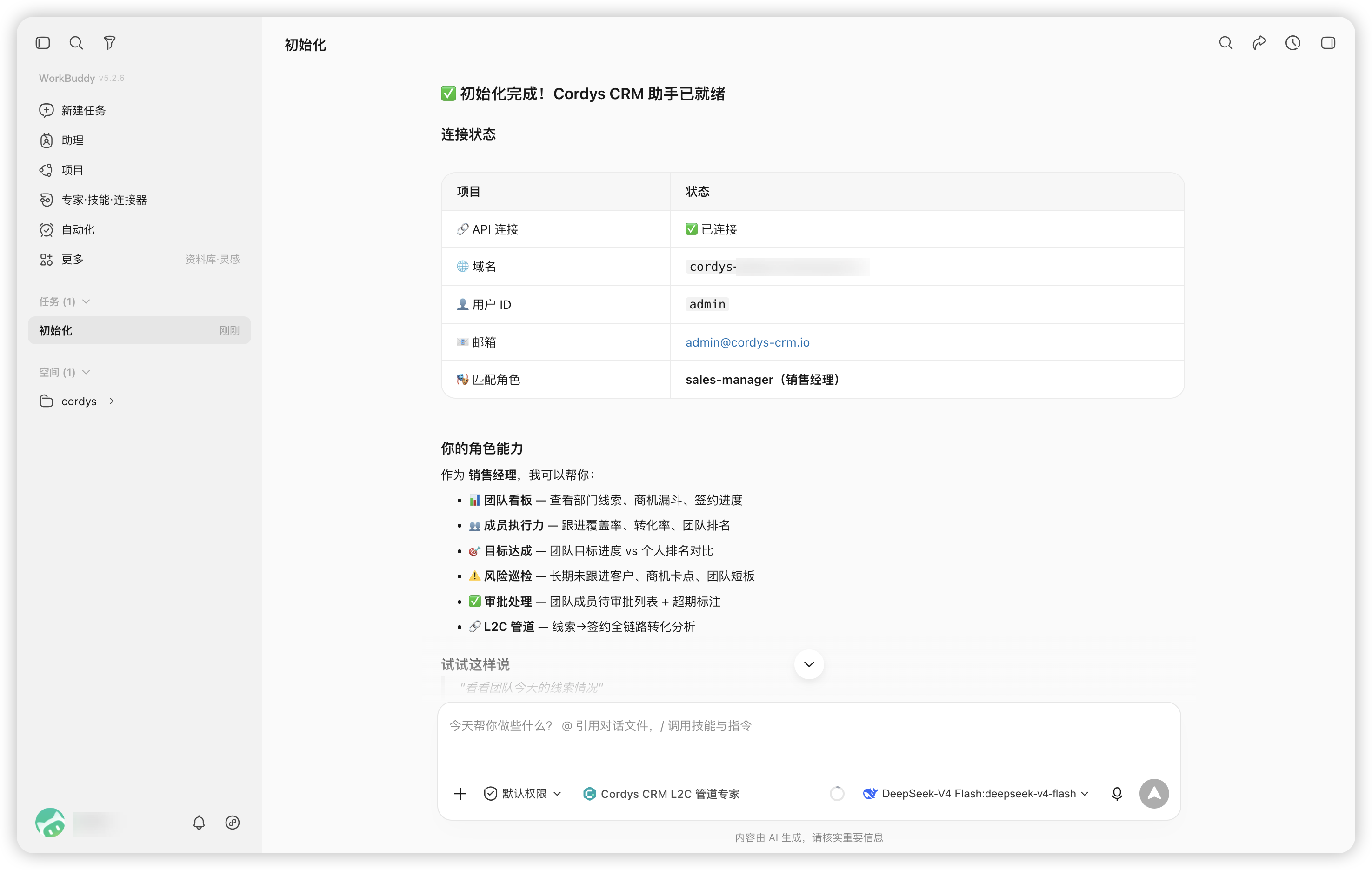Open the admin@cordys-crm.io email link
1372x870 pixels.
pyautogui.click(x=747, y=342)
